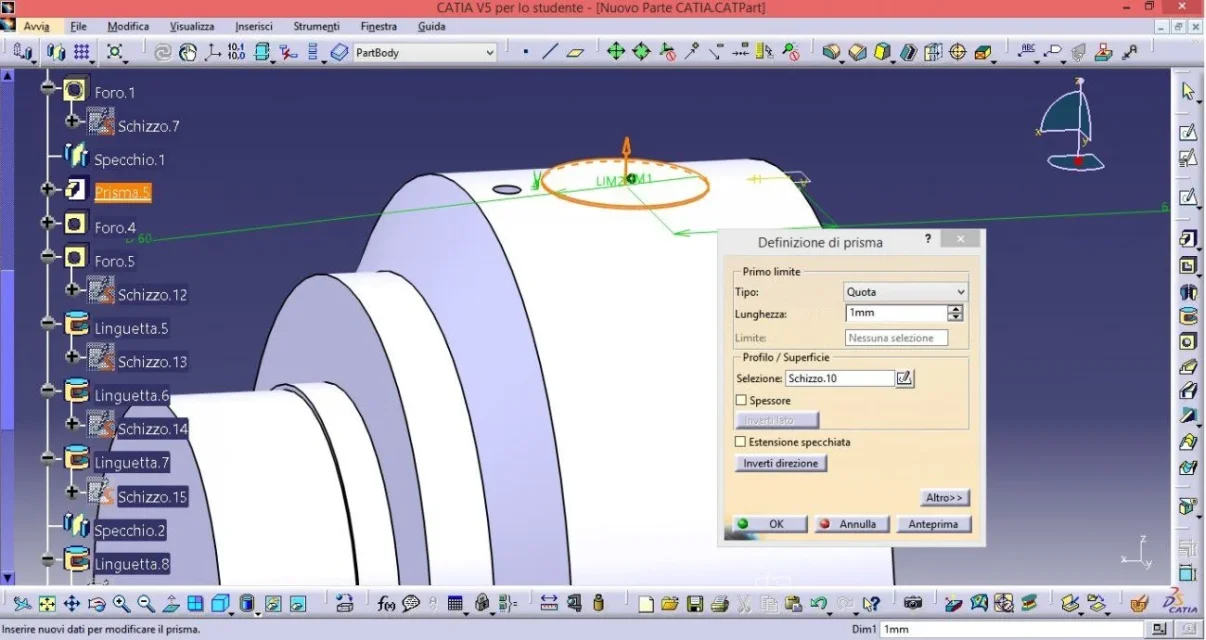Open the PartBody body selector dropdown

coord(426,52)
